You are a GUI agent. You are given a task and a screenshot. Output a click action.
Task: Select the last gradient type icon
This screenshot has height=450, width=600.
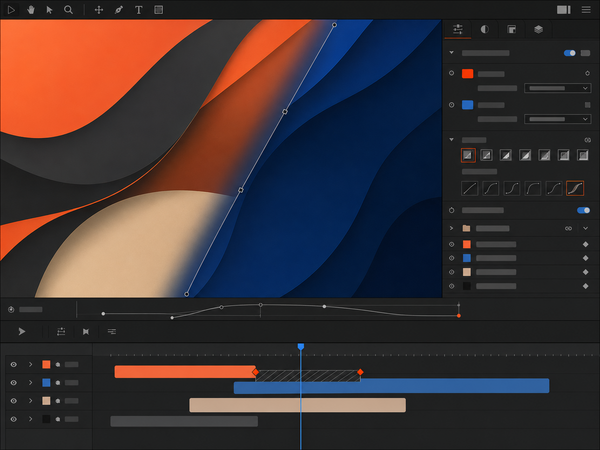click(x=583, y=155)
